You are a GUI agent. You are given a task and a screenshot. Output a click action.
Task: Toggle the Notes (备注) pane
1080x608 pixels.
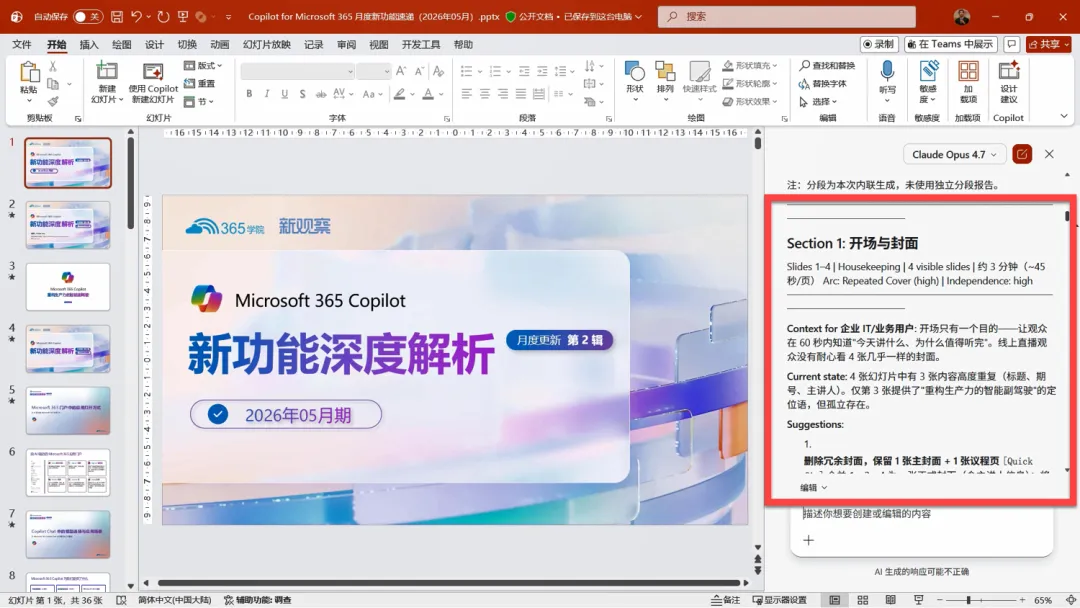click(725, 600)
